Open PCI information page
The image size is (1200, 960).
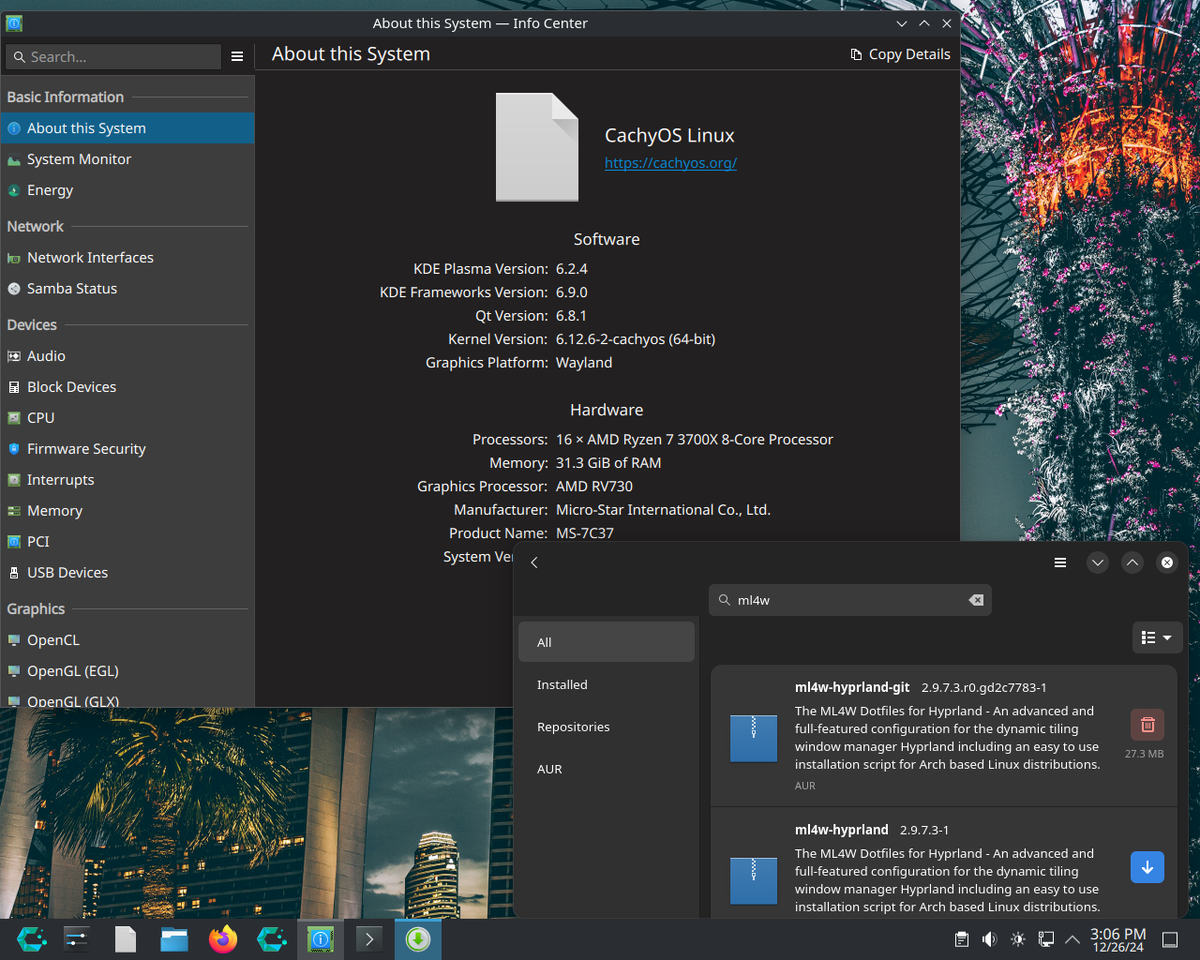tap(127, 542)
